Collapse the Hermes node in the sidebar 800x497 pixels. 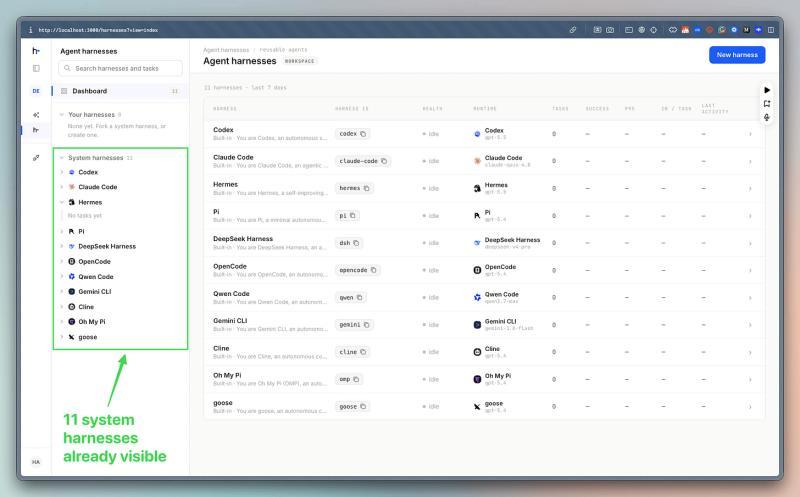(62, 202)
